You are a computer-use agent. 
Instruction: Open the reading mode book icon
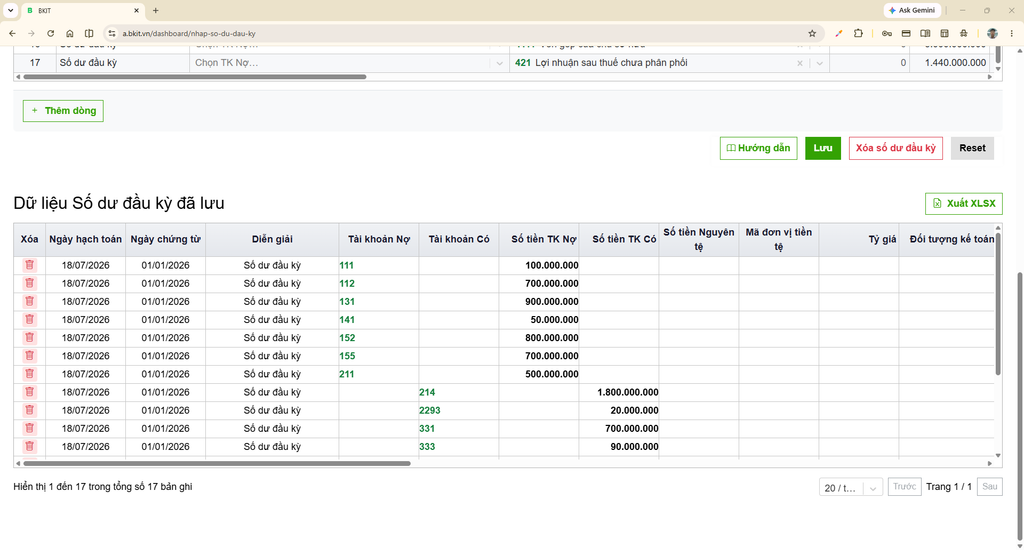tap(925, 33)
